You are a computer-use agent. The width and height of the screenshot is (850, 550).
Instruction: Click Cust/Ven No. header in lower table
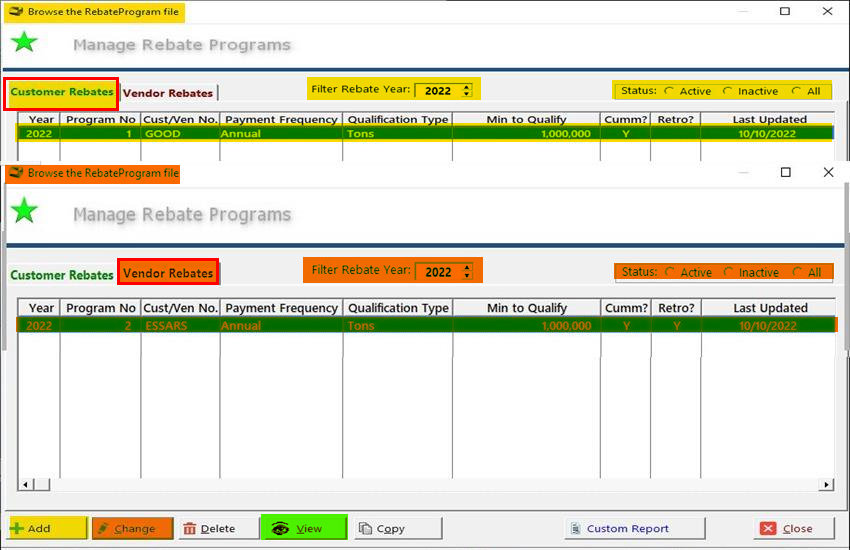[x=181, y=308]
